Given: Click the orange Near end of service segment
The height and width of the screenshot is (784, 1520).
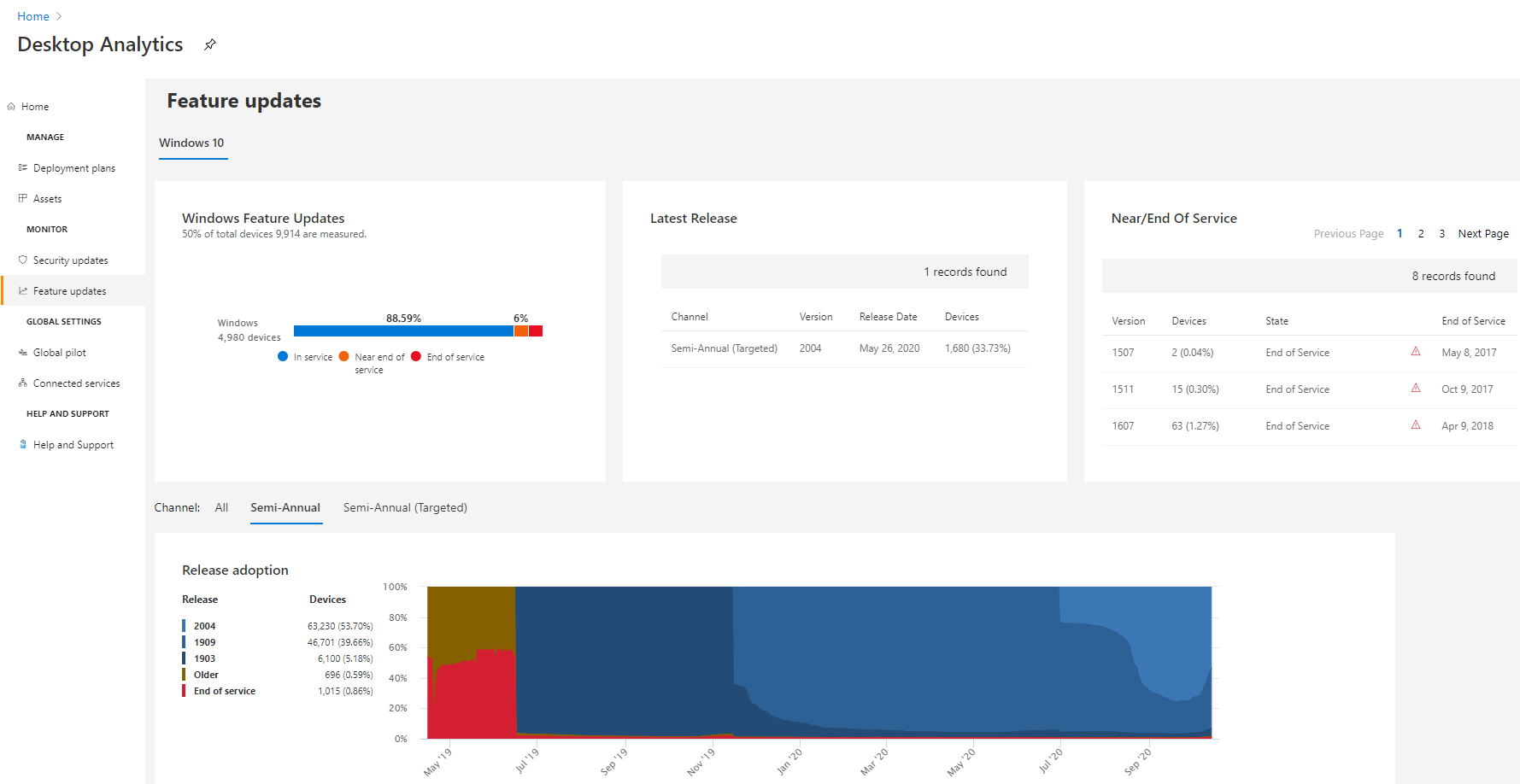Looking at the screenshot, I should click(x=521, y=331).
